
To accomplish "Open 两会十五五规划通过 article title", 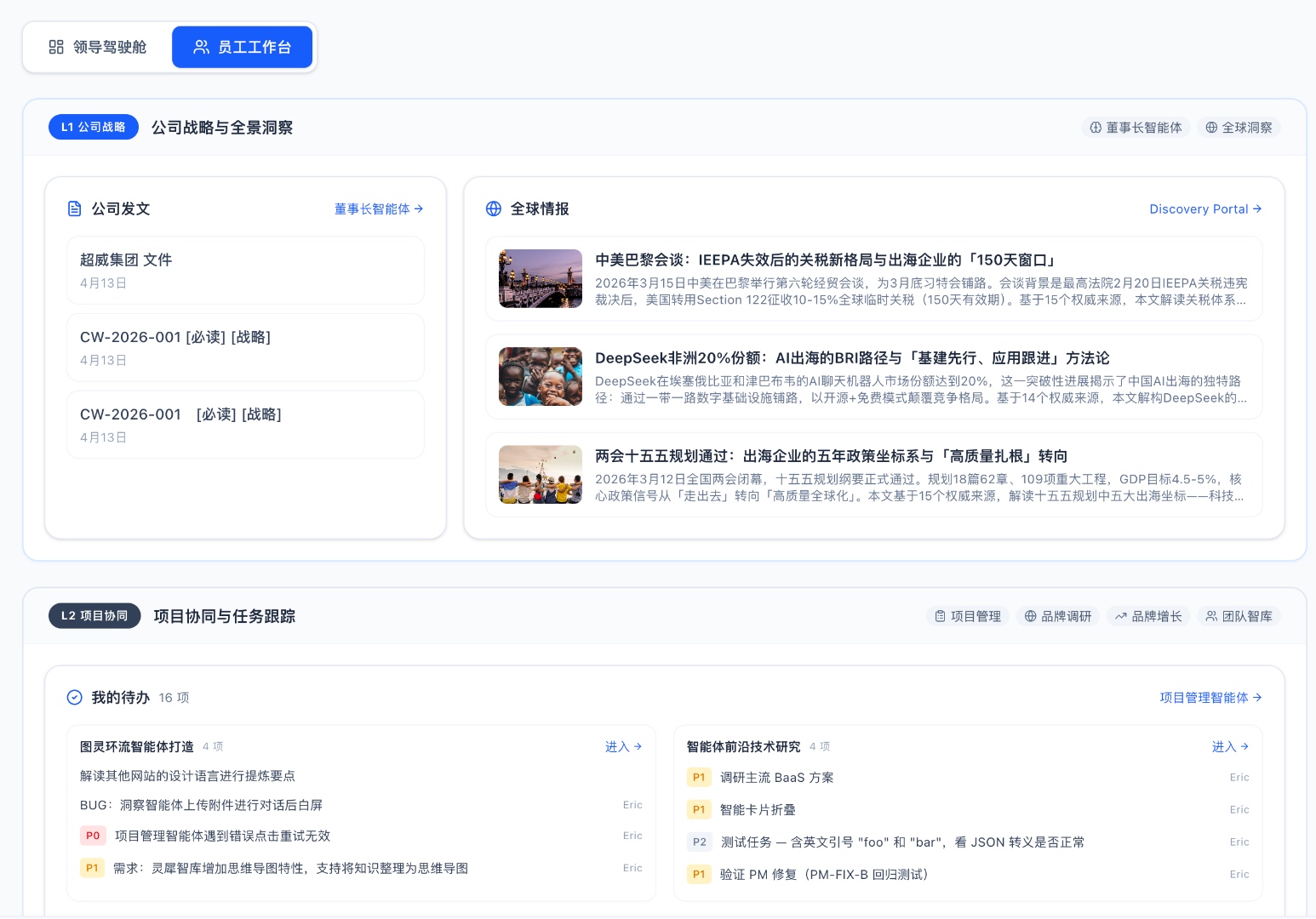I will pos(831,456).
